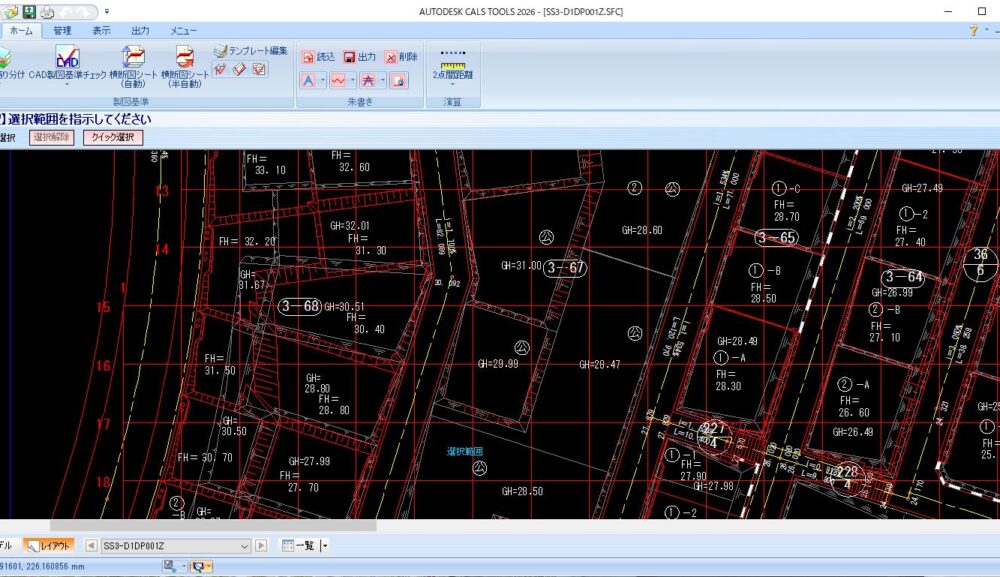
Task: Click the CAD製図基準チェック icon
Action: point(67,58)
